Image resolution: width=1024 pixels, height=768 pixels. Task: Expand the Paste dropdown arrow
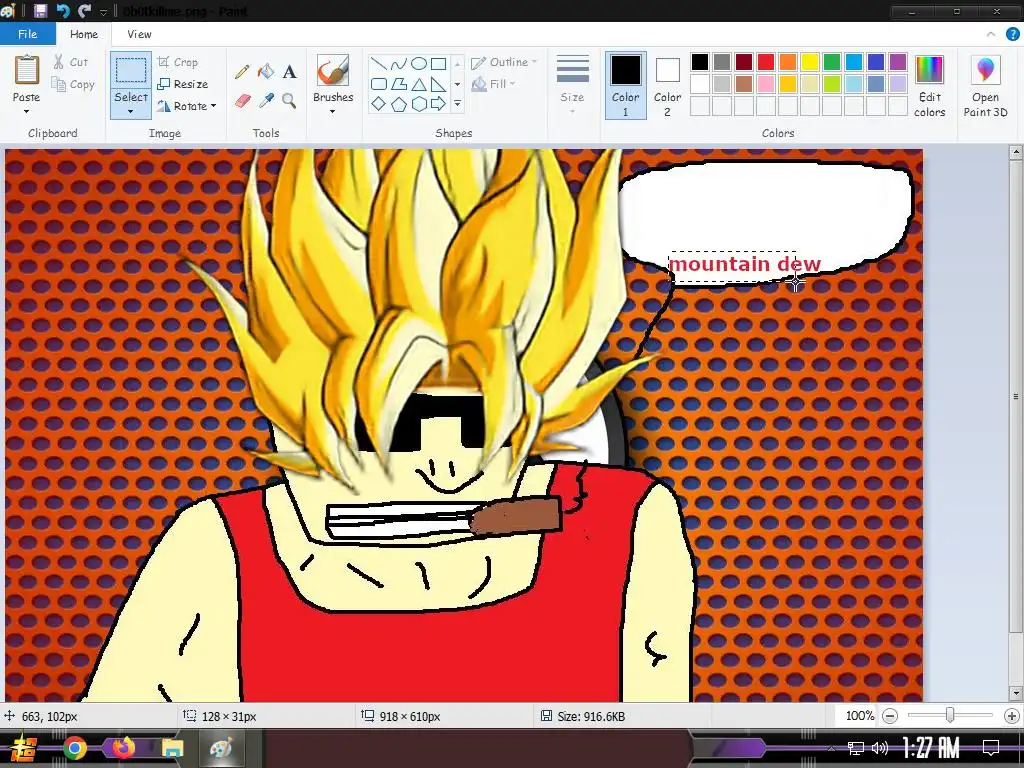[x=26, y=112]
